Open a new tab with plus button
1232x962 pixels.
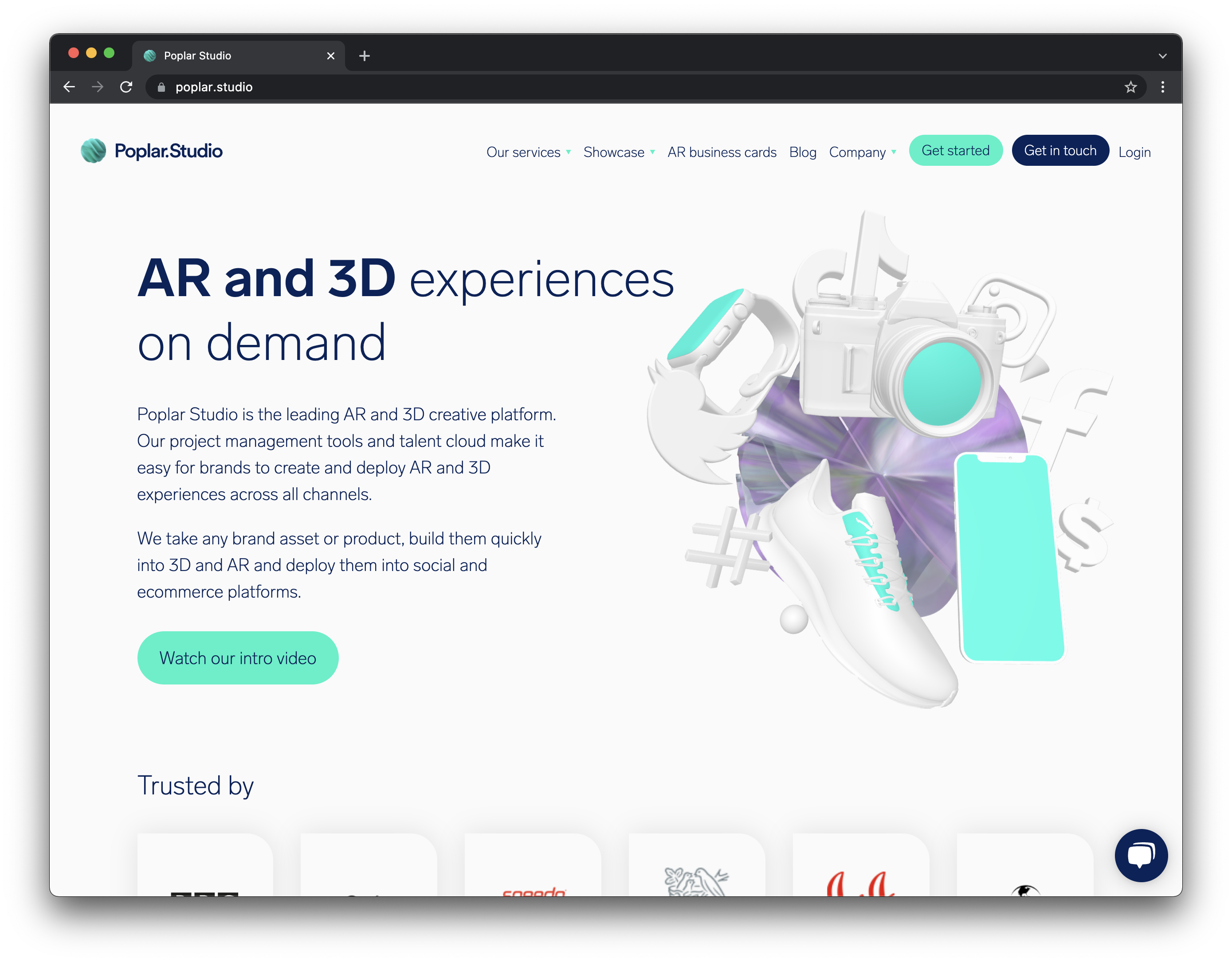point(365,56)
